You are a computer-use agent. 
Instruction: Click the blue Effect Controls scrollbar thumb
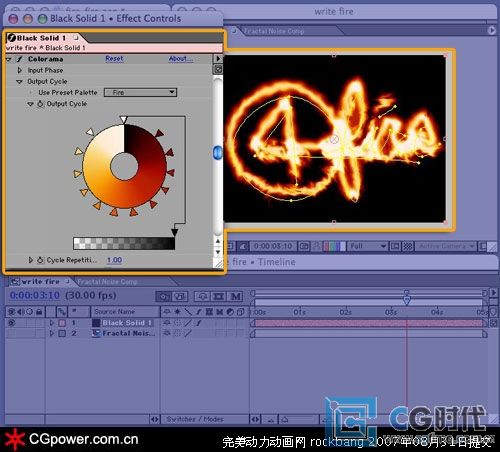pos(218,153)
